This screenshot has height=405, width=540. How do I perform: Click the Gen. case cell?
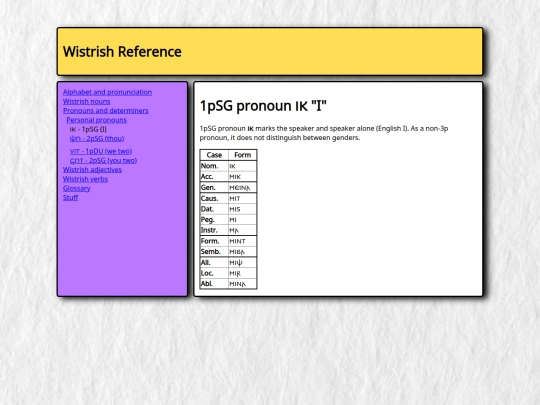(x=214, y=188)
